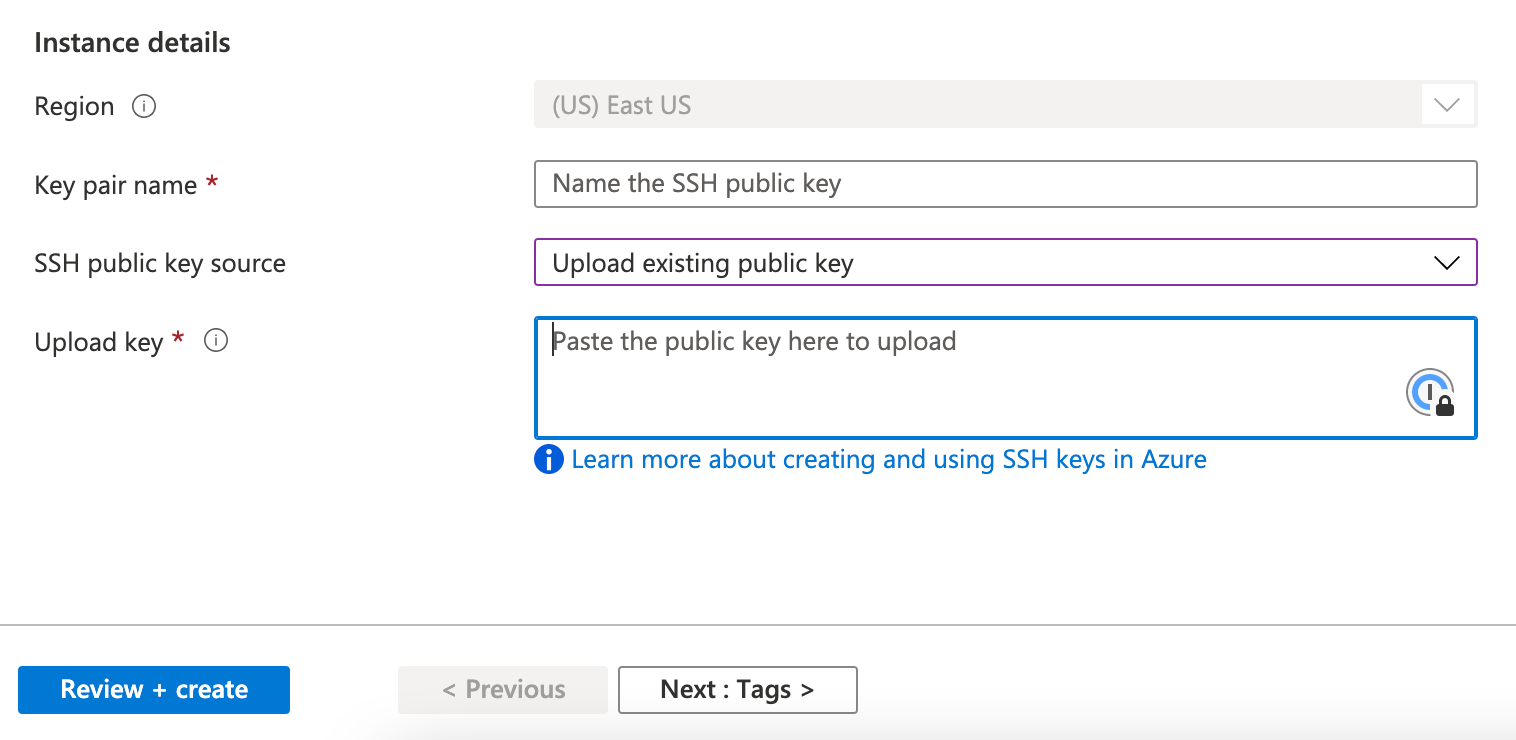Click the Instance details heading
Image resolution: width=1516 pixels, height=740 pixels.
click(x=132, y=42)
